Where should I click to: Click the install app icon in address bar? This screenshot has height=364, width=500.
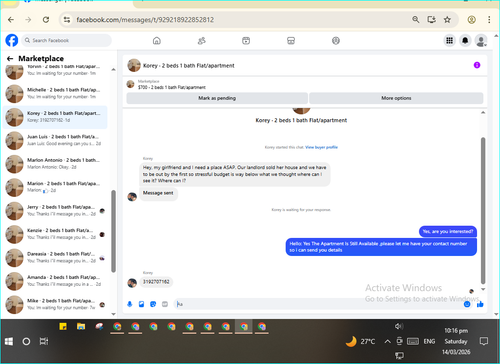432,19
